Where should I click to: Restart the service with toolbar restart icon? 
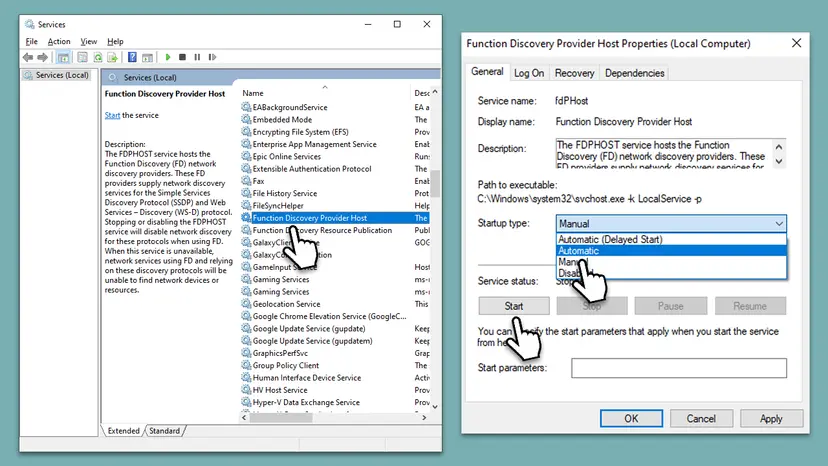[x=212, y=57]
